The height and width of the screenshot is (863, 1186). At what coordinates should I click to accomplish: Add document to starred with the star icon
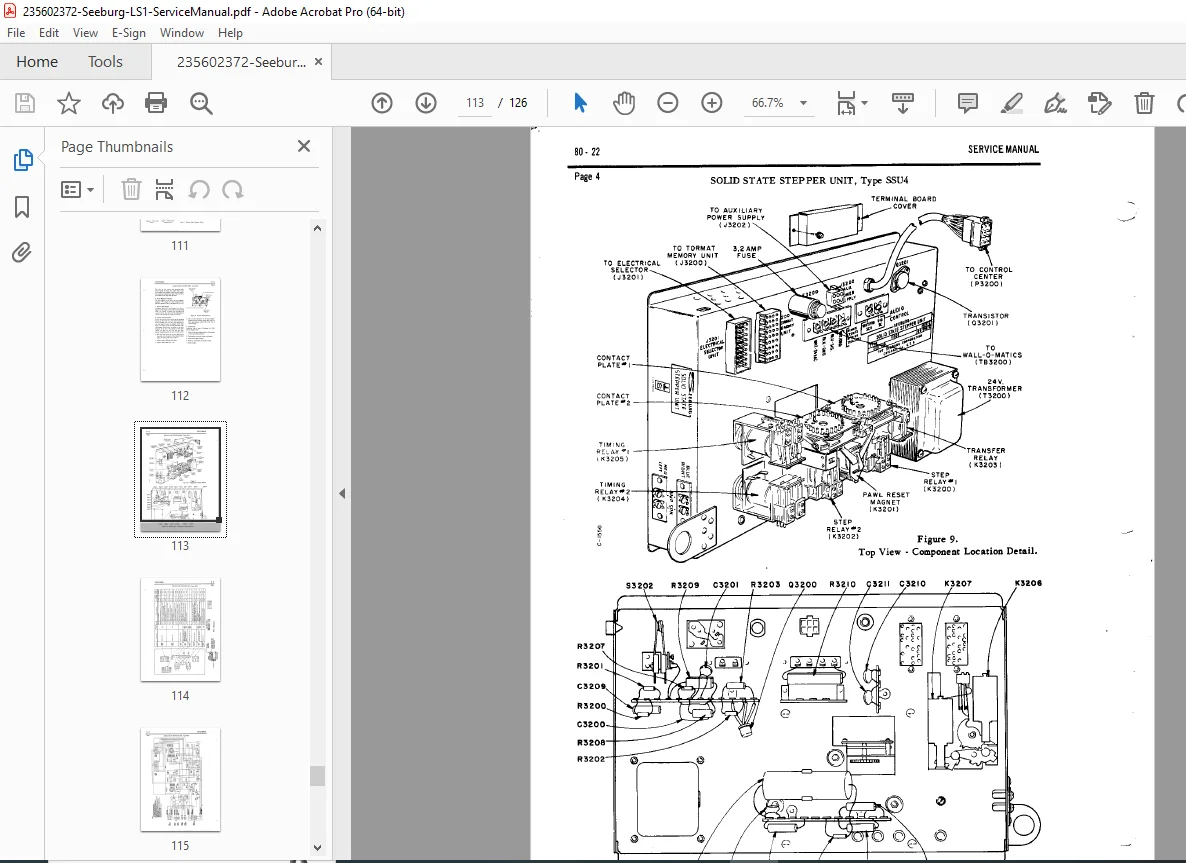click(69, 103)
